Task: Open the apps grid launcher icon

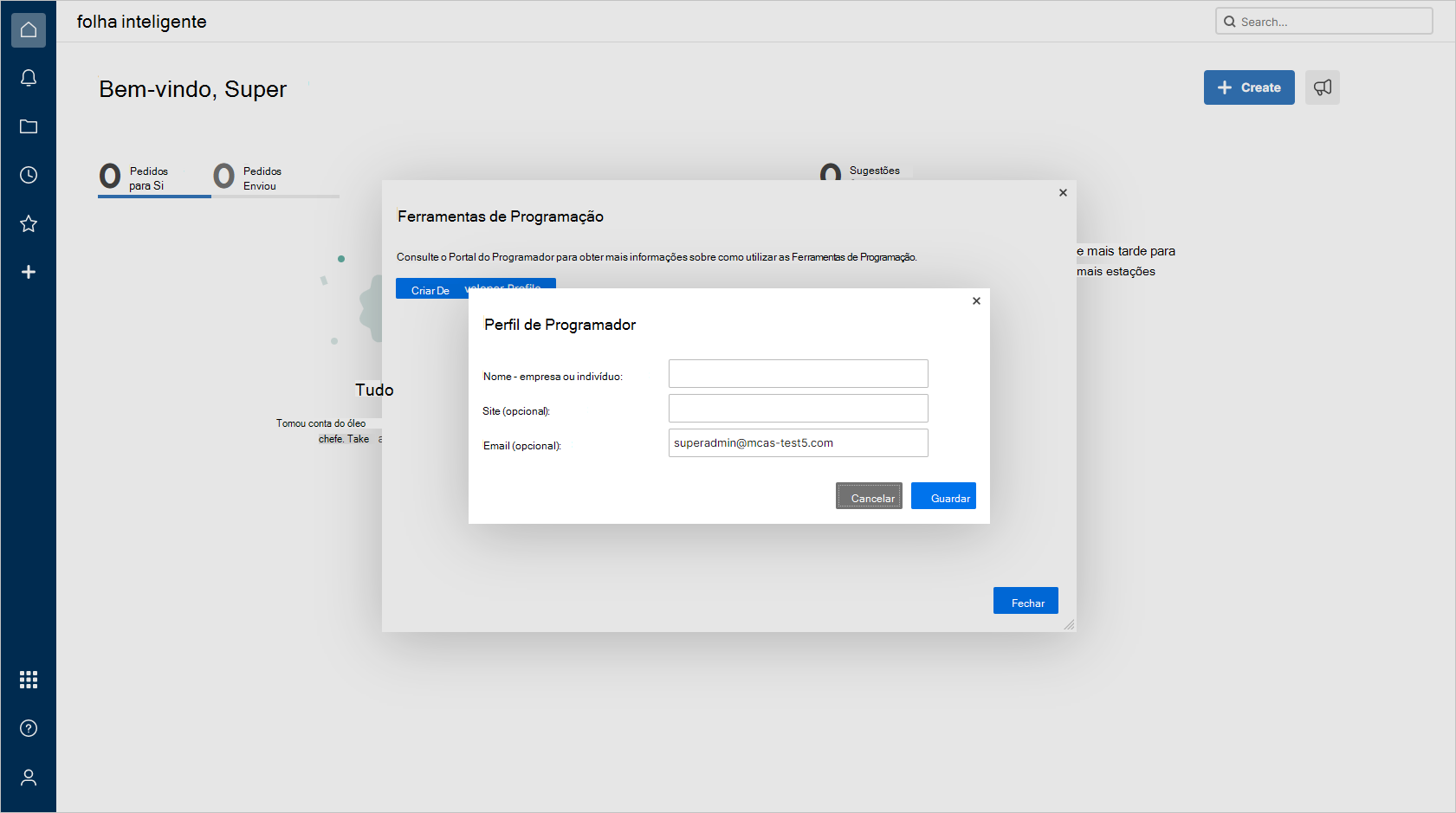Action: [x=29, y=680]
